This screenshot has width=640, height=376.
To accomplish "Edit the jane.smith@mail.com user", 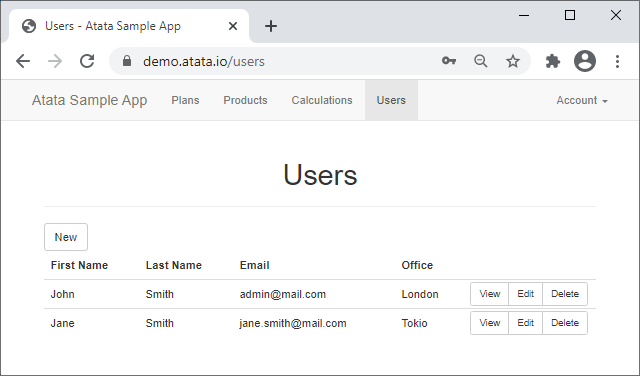I will (525, 323).
